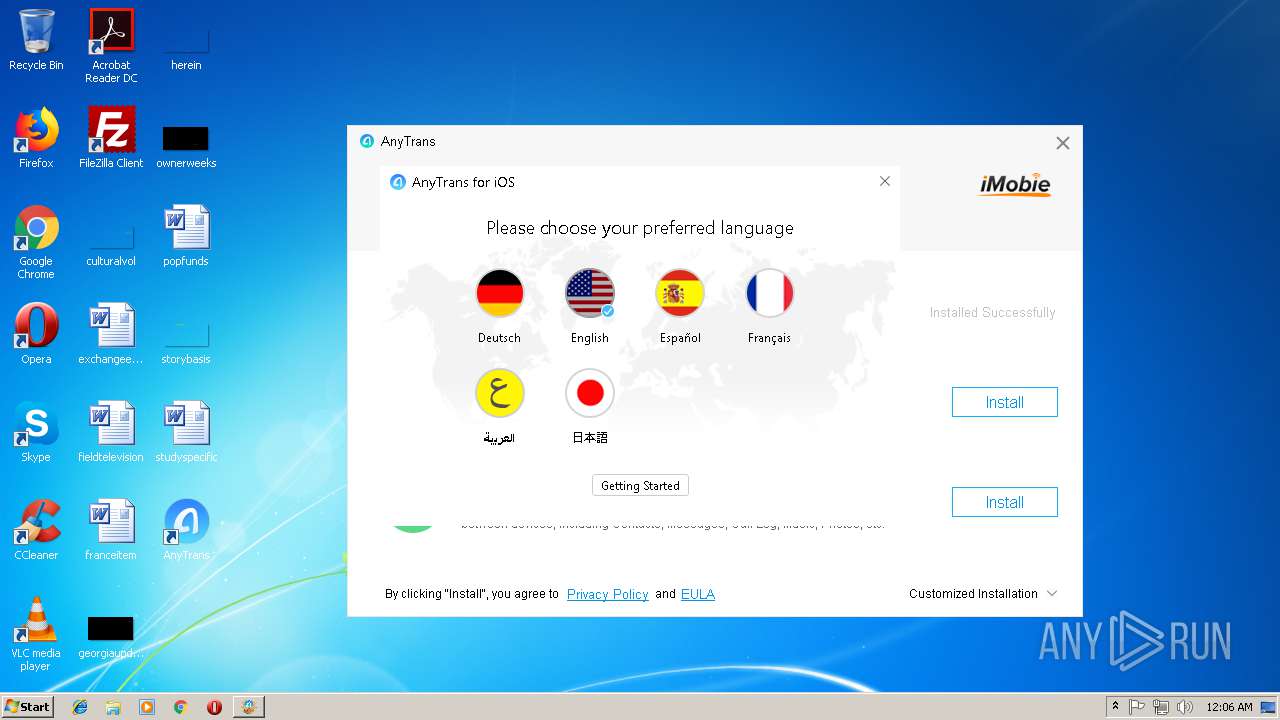
Task: Open Opera from the taskbar
Action: (214, 707)
